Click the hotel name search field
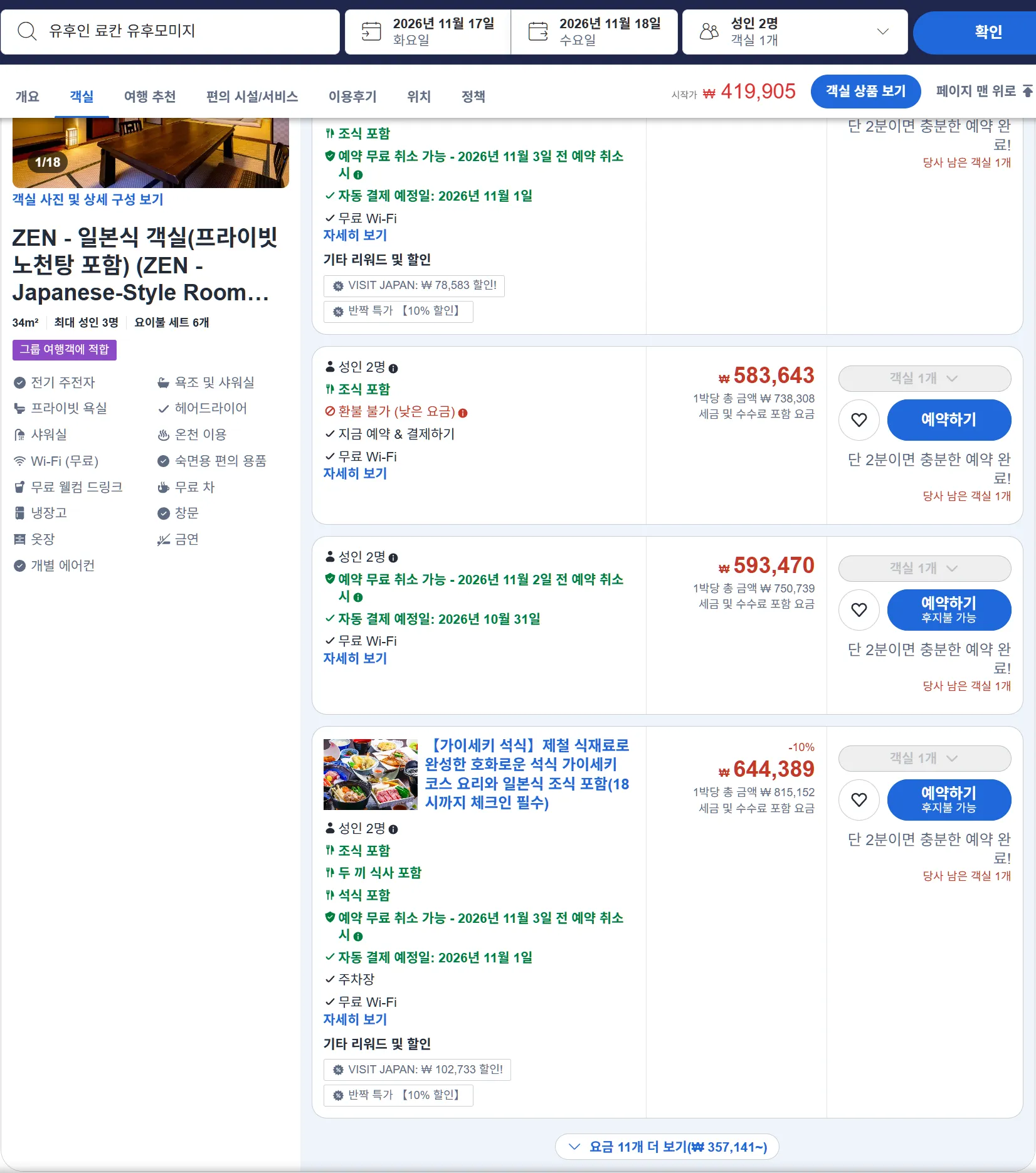The width and height of the screenshot is (1036, 1173). [x=170, y=31]
